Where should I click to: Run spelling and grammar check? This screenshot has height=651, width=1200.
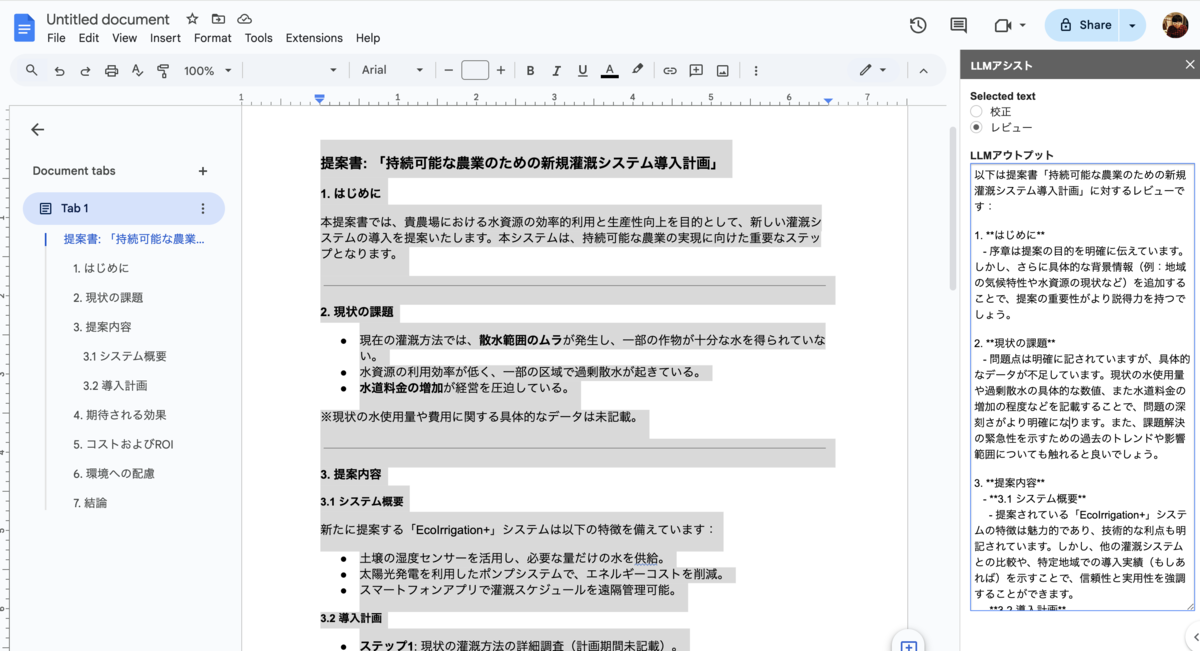pyautogui.click(x=137, y=70)
